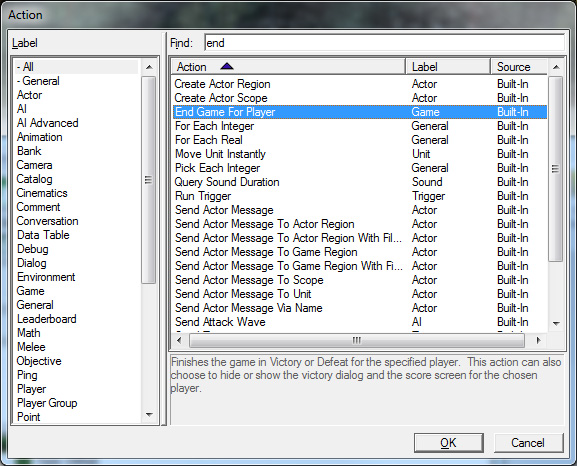
Task: Sort by the Source column header
Action: click(x=519, y=67)
